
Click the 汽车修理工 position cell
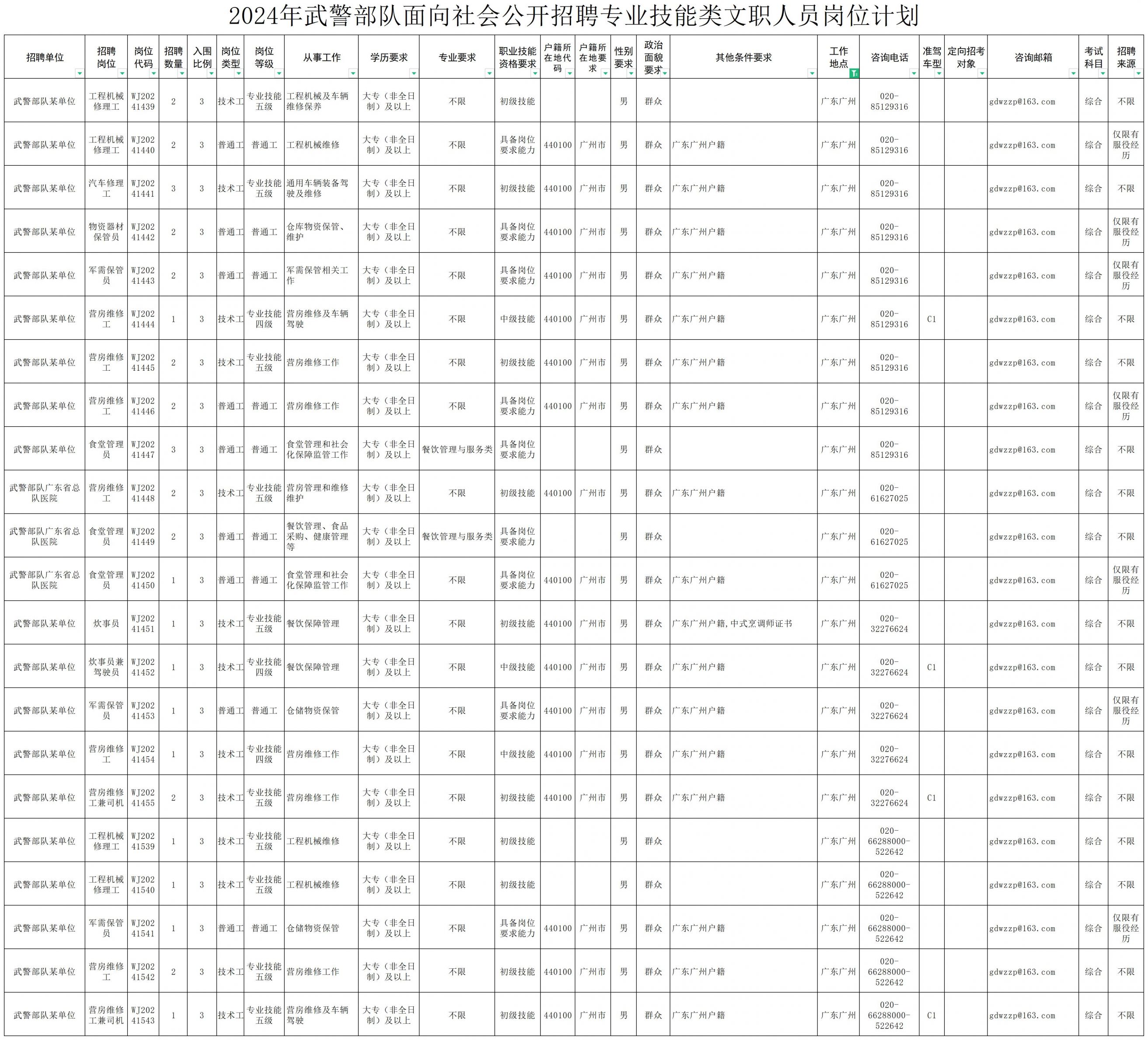tap(106, 188)
